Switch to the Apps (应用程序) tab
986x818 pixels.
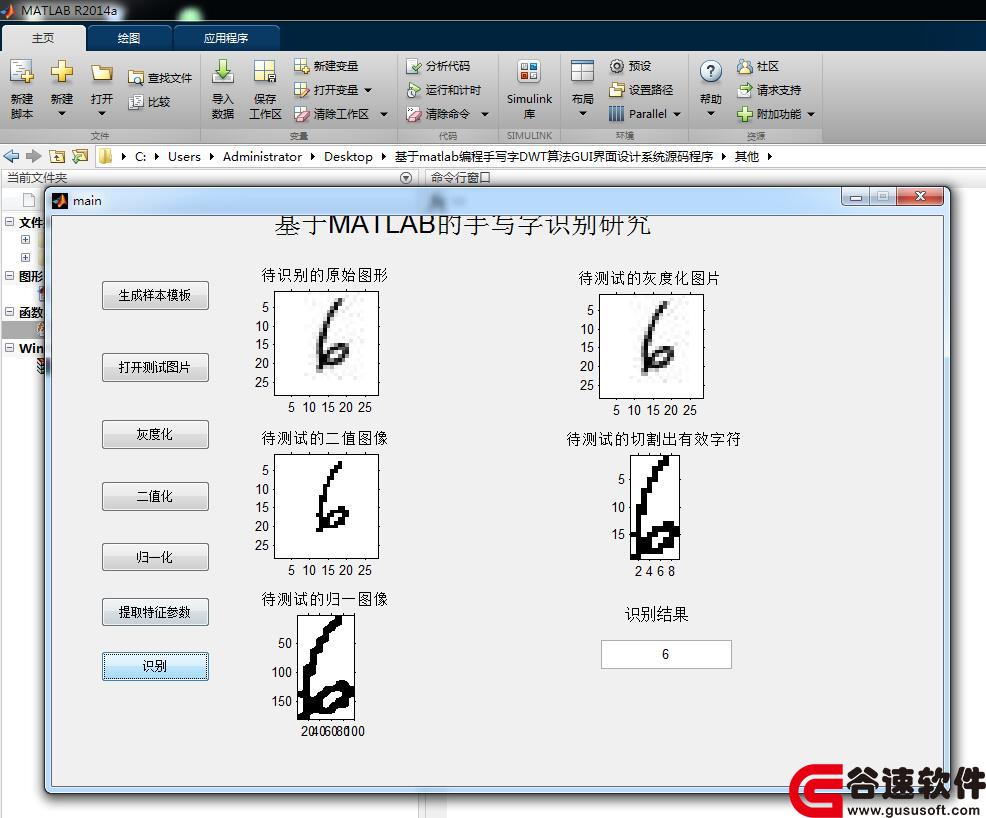(x=226, y=38)
